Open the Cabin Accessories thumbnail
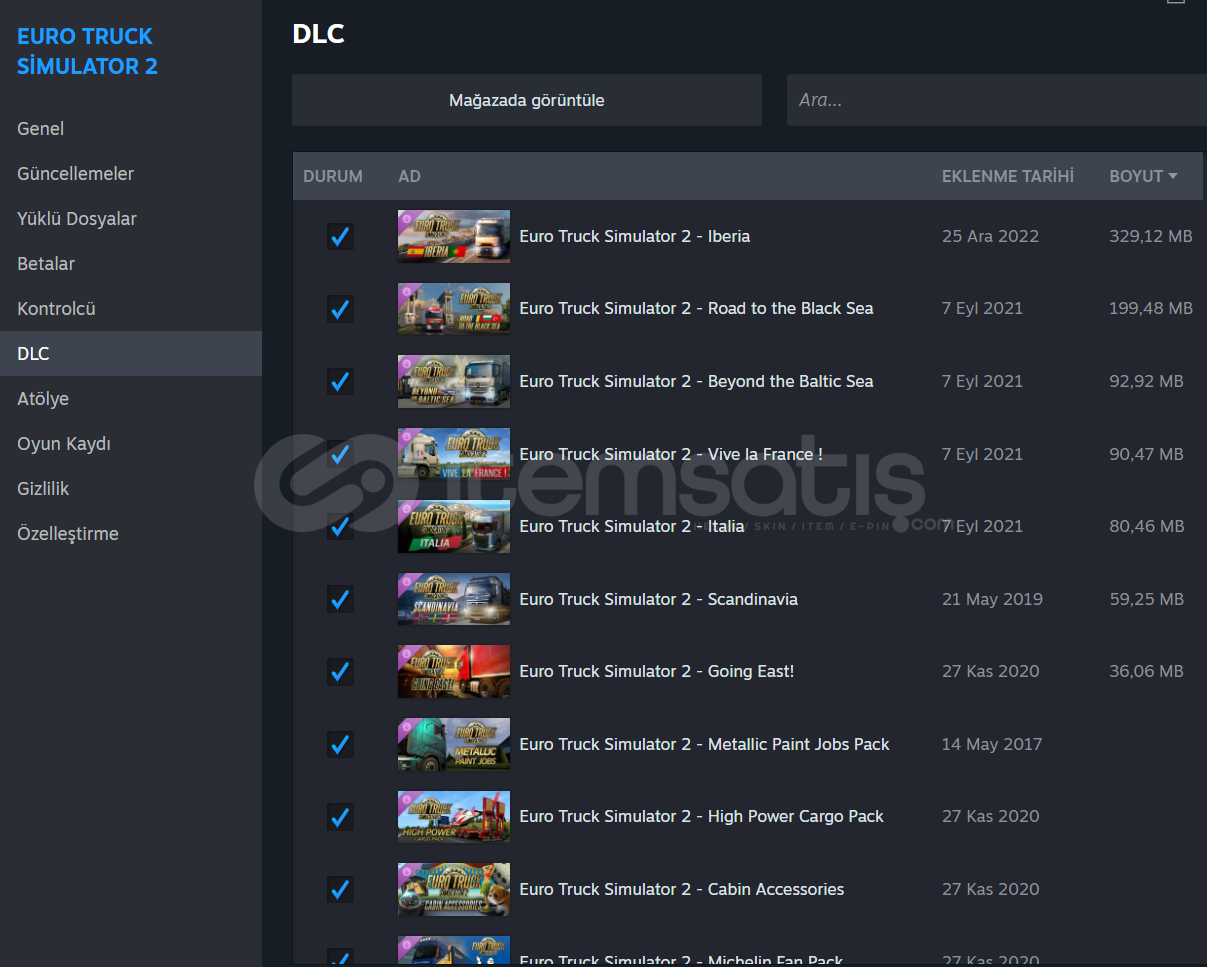The image size is (1207, 967). coord(454,889)
